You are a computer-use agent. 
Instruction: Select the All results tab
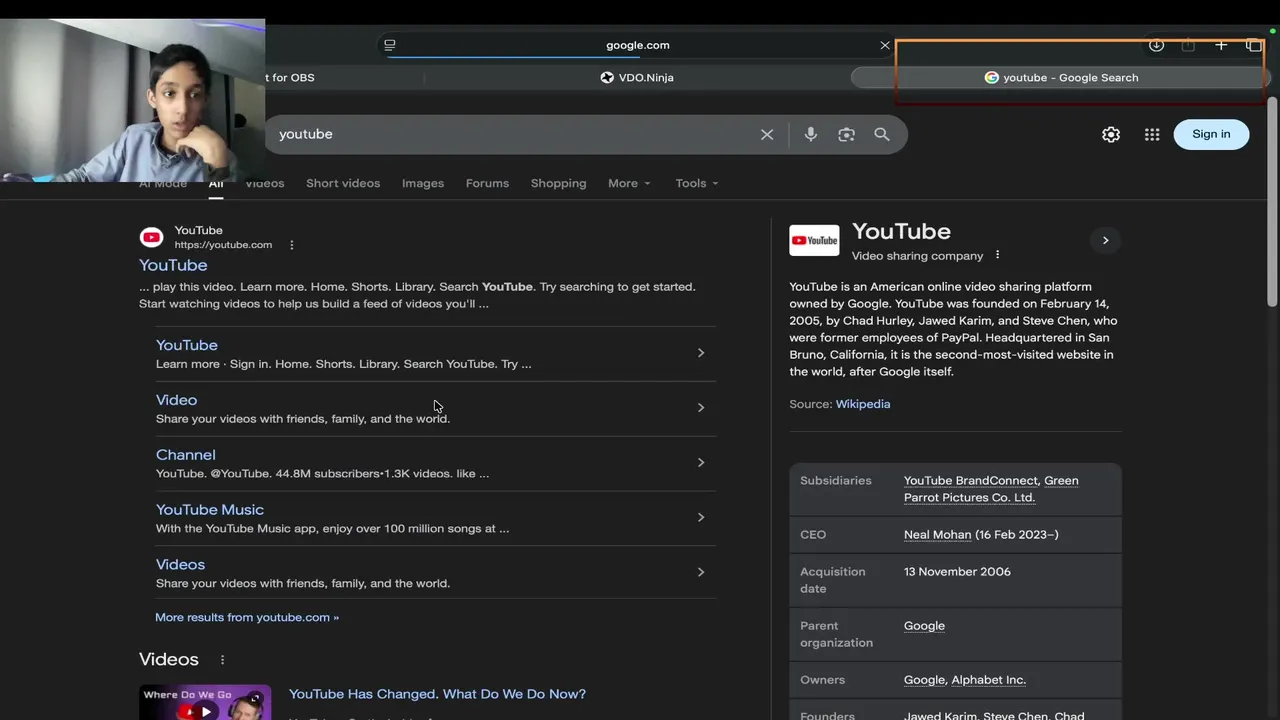click(216, 184)
